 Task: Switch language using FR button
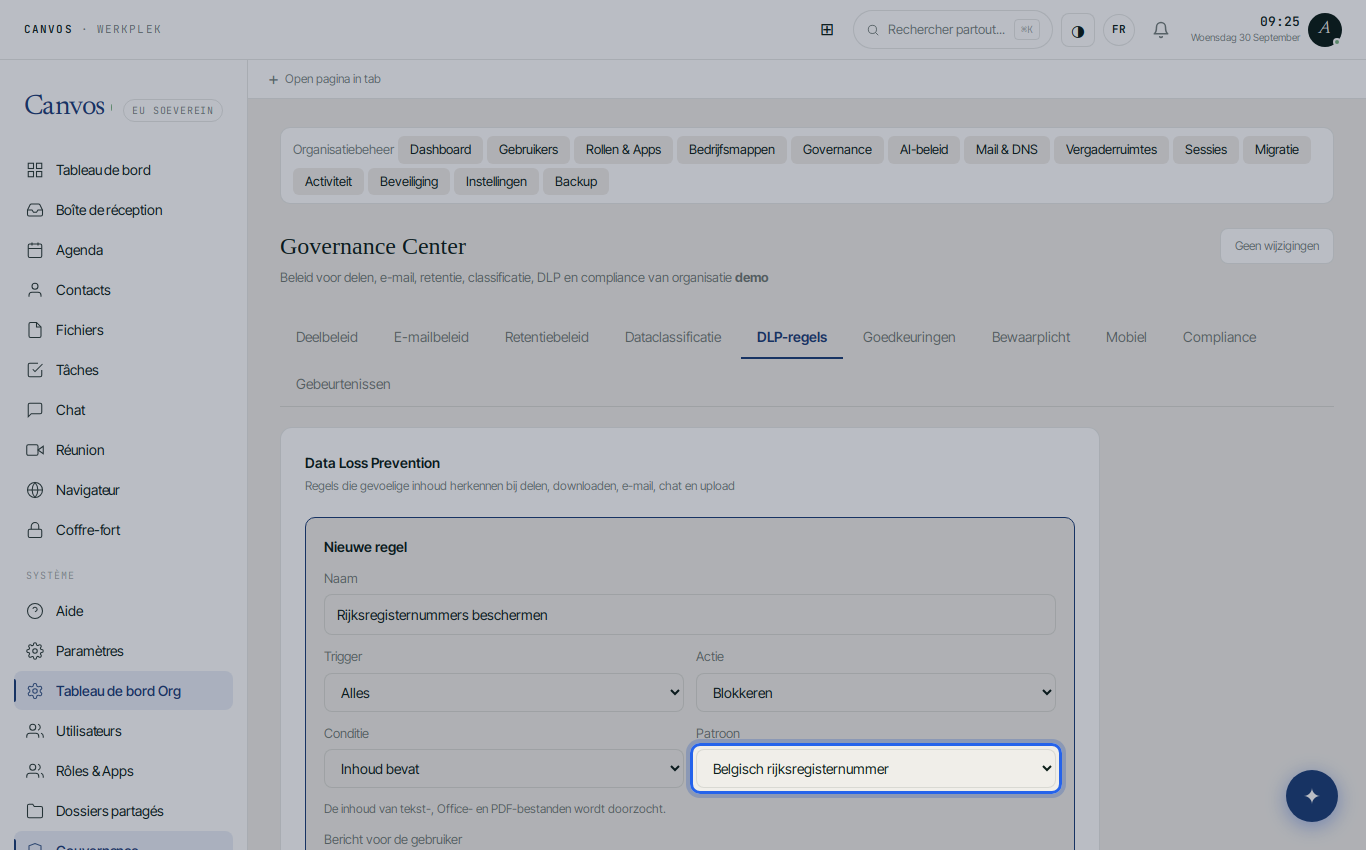[1119, 30]
